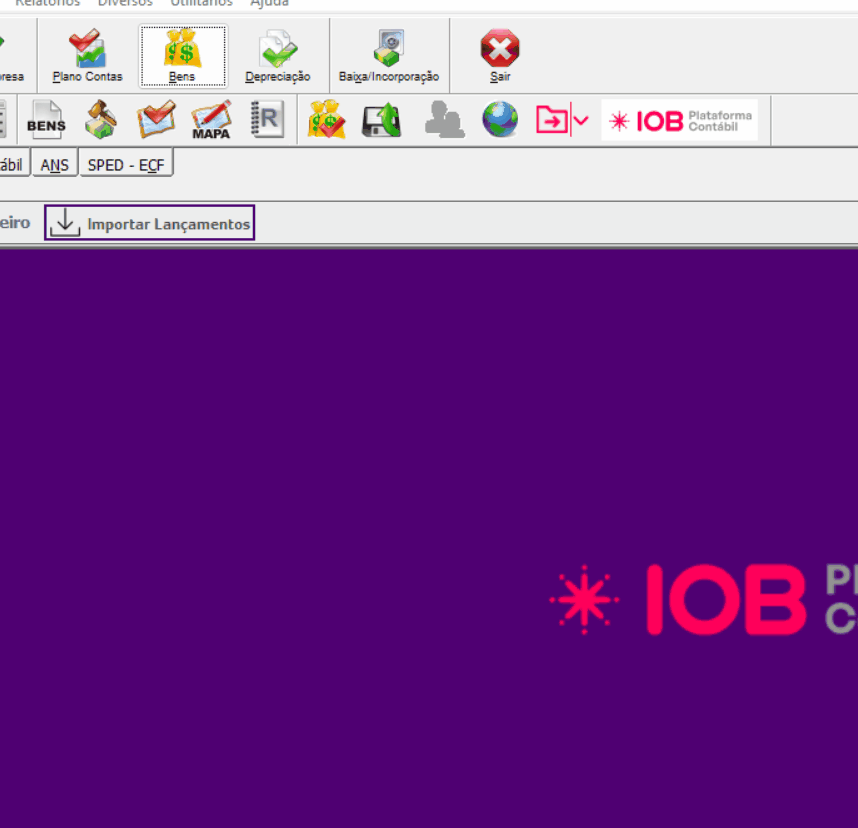Click the Bens money bag icon

click(182, 56)
